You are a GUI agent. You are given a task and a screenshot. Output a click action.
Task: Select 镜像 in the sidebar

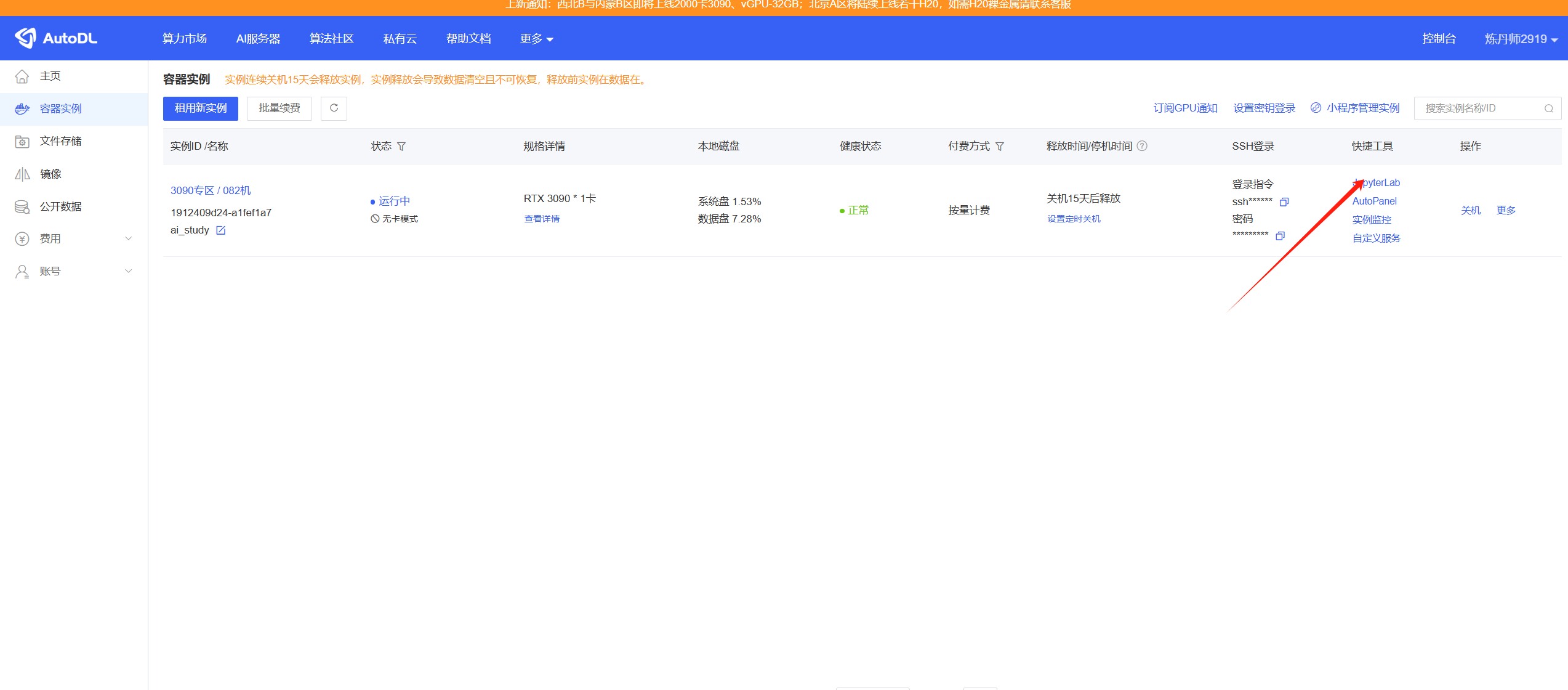click(x=74, y=174)
